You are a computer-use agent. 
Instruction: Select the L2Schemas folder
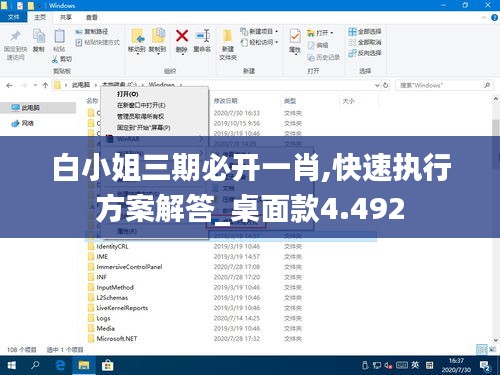point(112,298)
